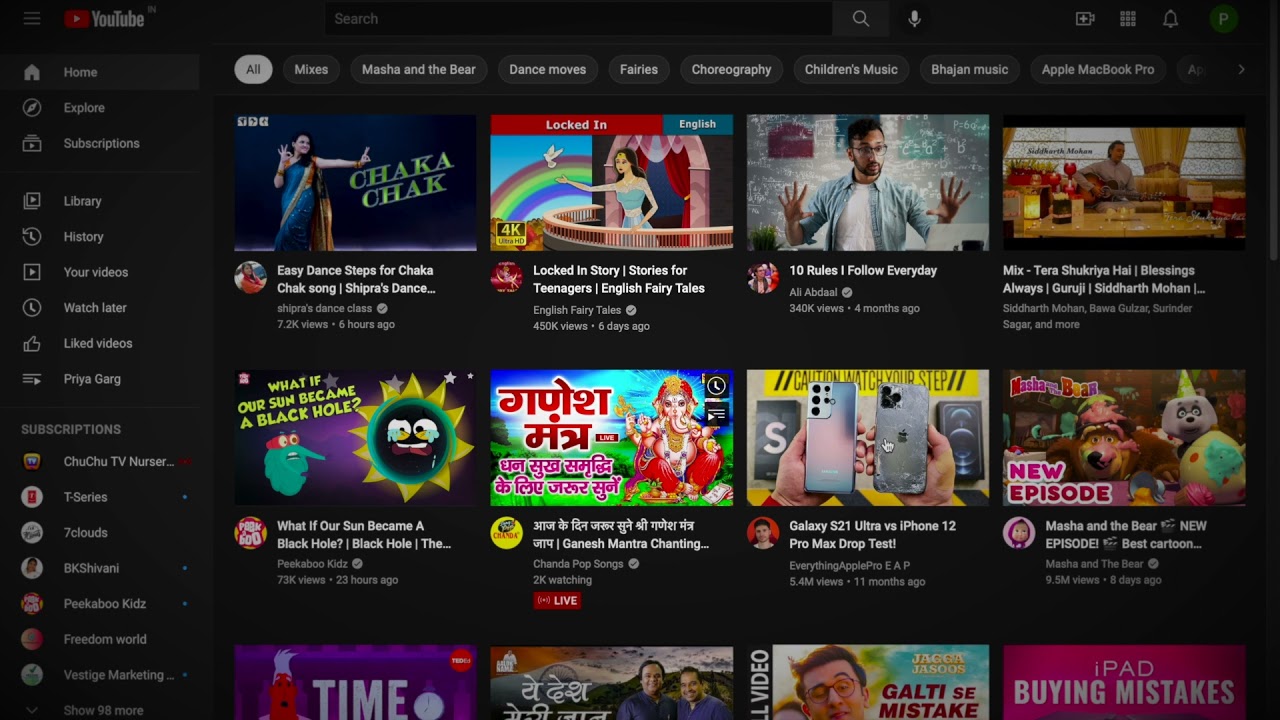Click the Priya Garg playlist icon

tap(32, 379)
